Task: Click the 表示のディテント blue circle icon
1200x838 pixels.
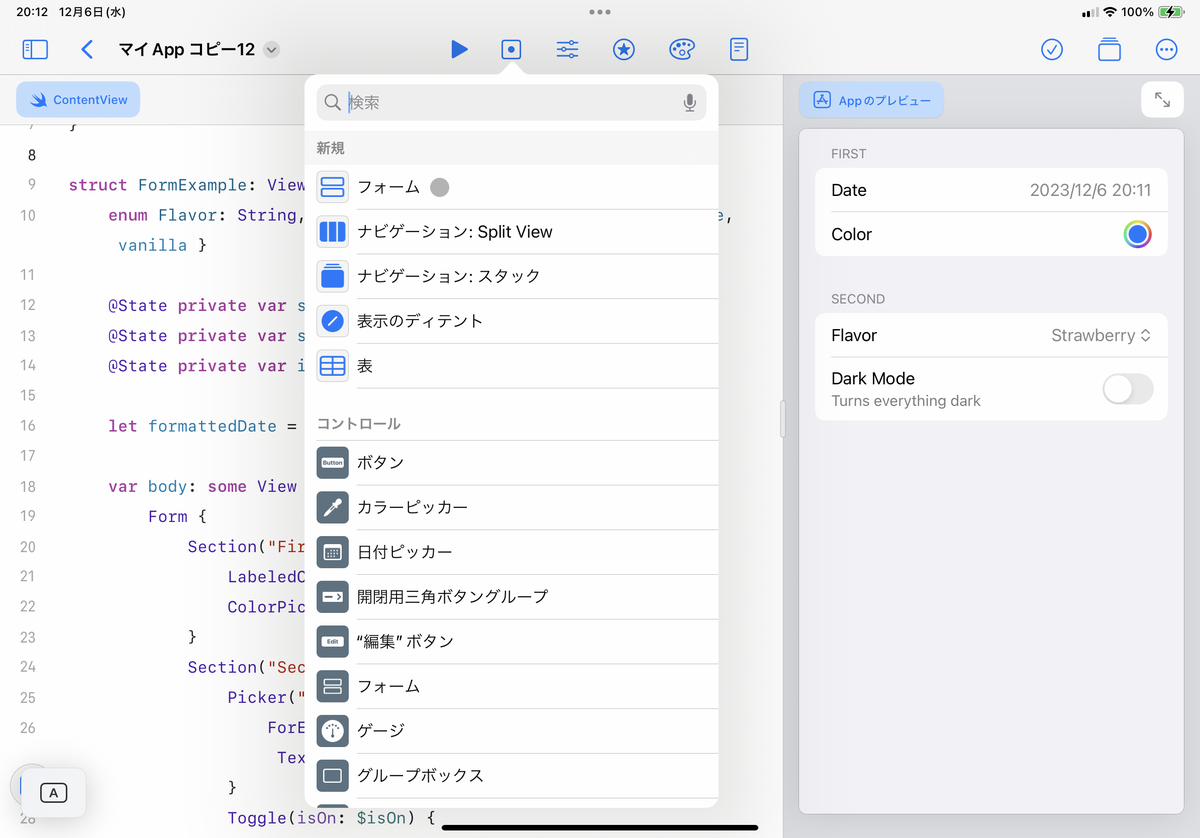Action: coord(333,321)
